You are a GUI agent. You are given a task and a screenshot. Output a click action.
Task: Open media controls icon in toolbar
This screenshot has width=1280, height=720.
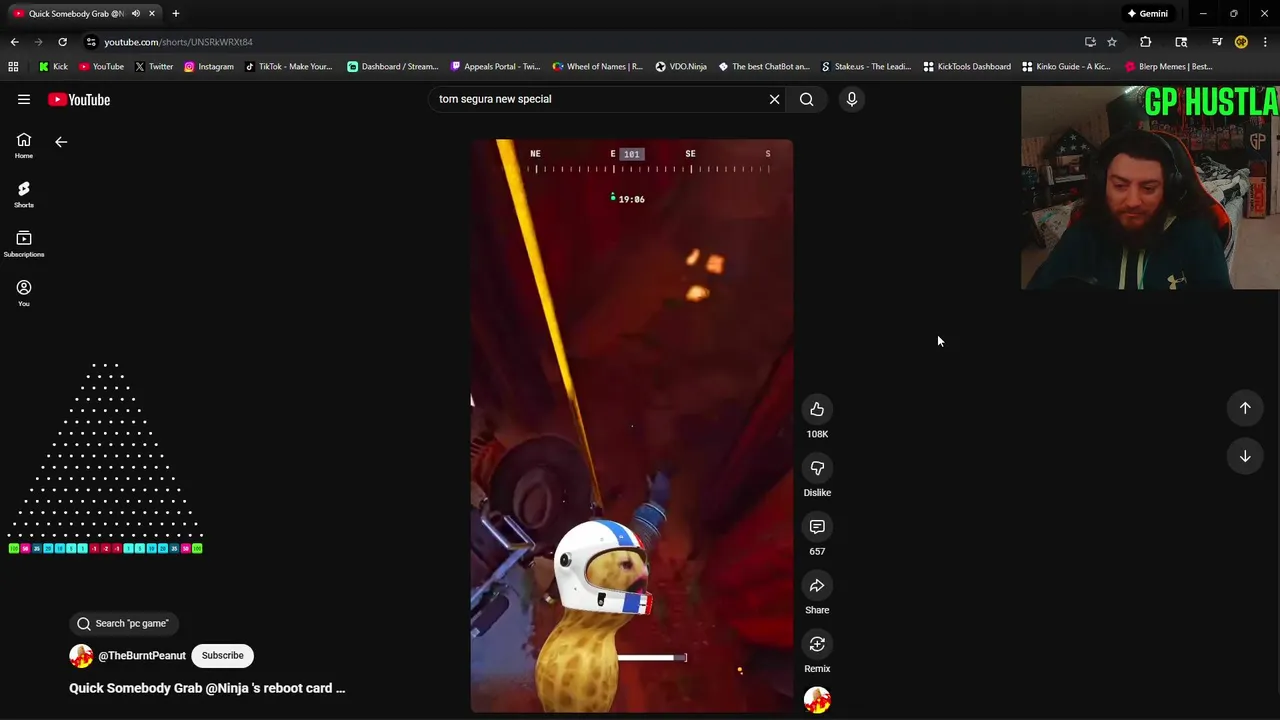coord(1217,42)
